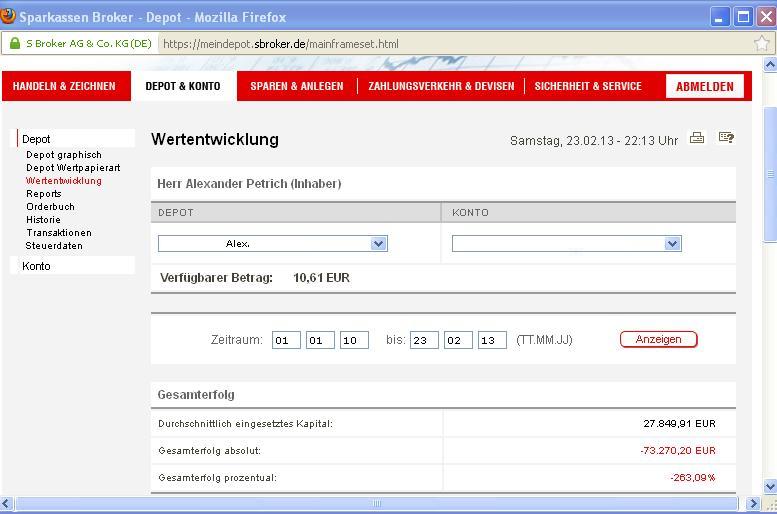Open the help icon beside the printer

pos(727,138)
